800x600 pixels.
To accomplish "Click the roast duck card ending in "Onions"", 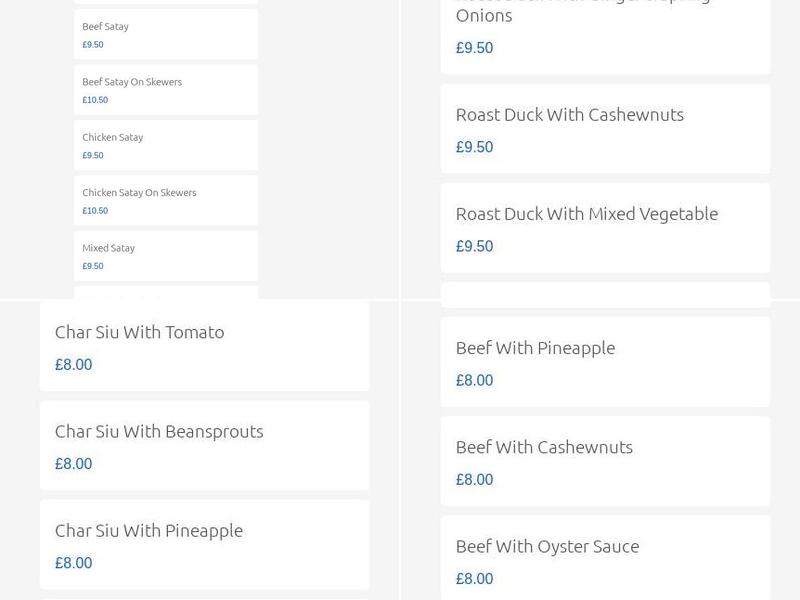I will pos(605,30).
